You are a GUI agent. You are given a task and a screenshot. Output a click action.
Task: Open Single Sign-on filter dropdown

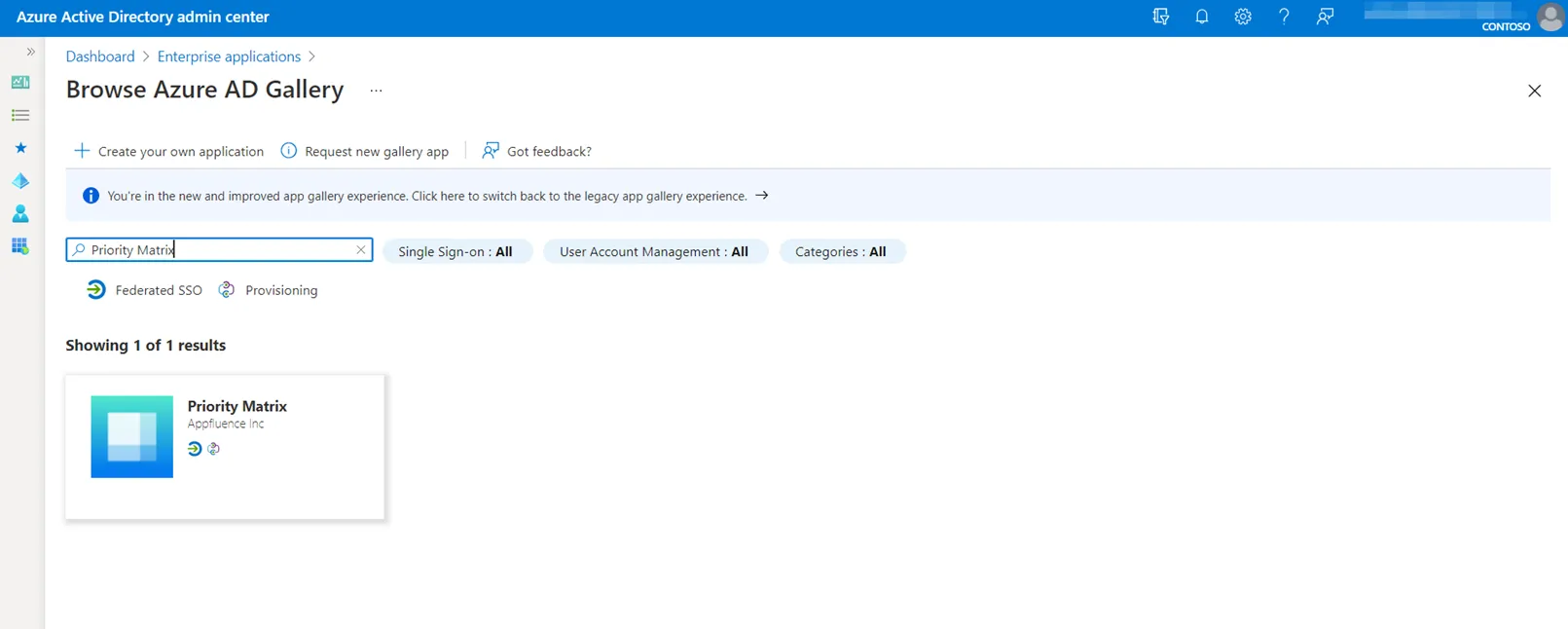(x=456, y=251)
